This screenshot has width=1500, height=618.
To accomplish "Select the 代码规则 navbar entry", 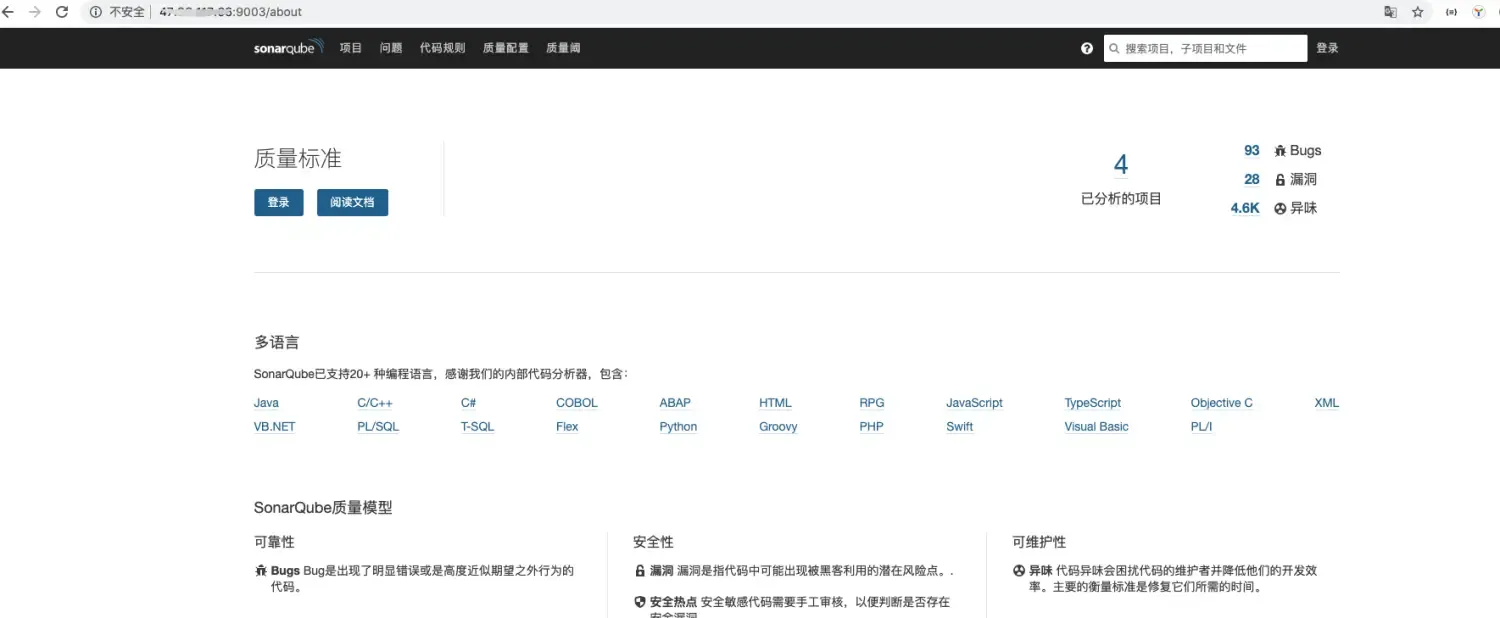I will point(442,47).
